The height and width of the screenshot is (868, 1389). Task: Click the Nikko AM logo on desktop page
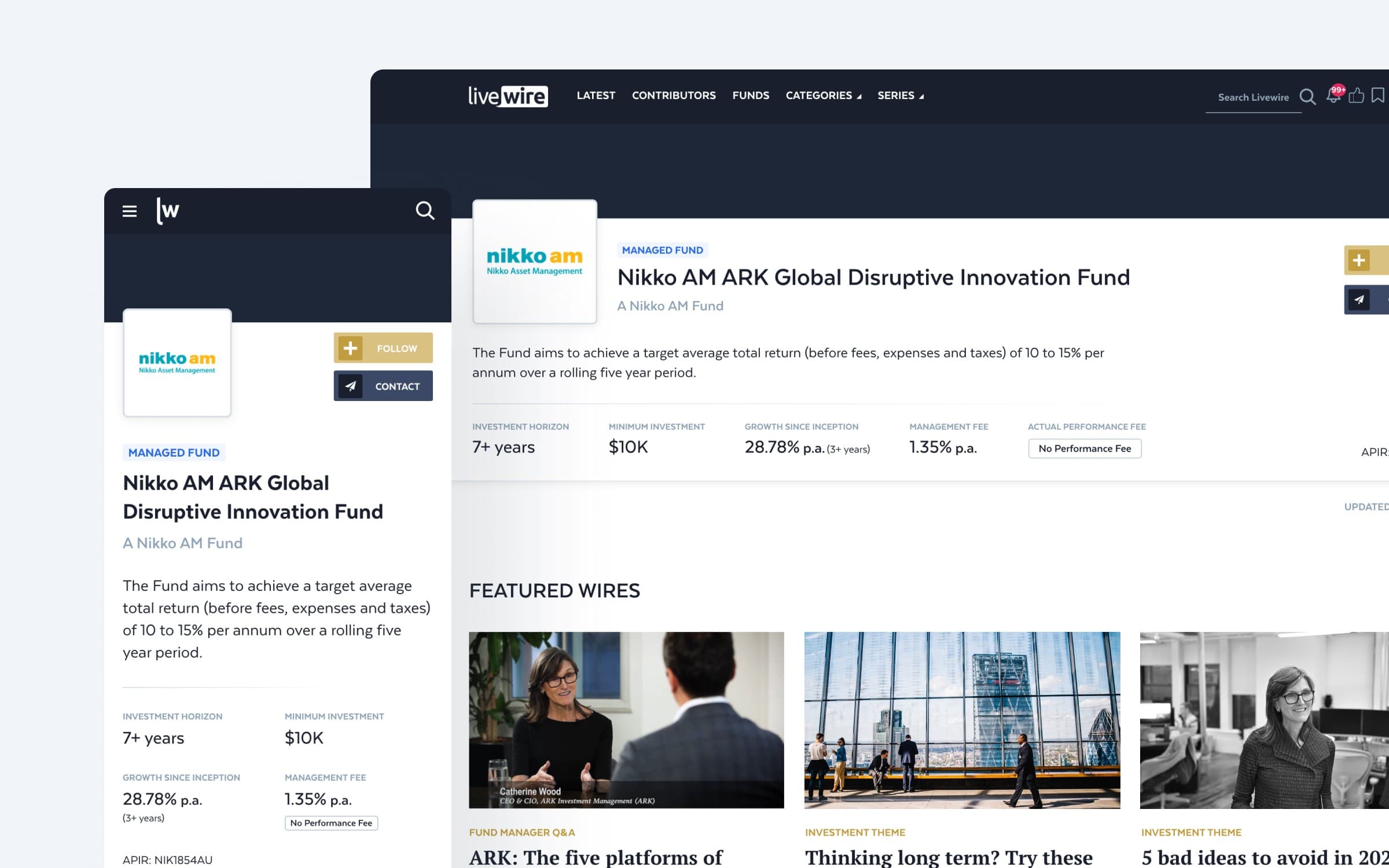click(535, 262)
